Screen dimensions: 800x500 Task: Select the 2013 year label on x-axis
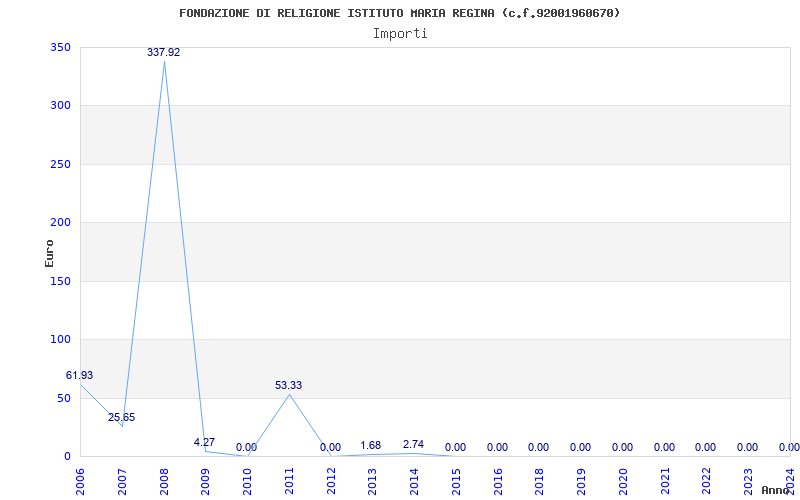372,482
